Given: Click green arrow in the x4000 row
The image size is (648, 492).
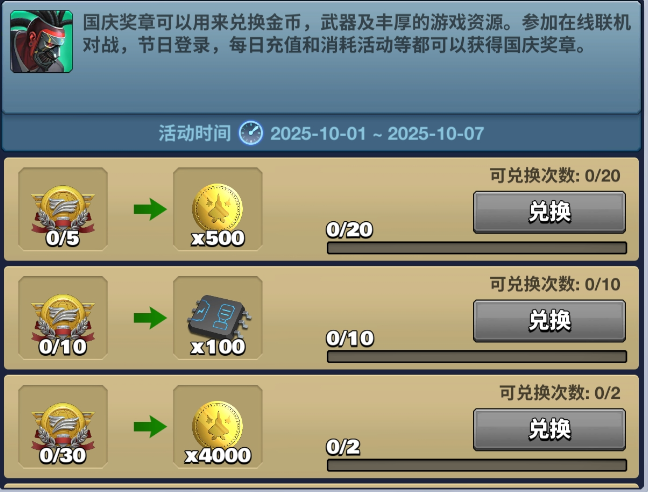Looking at the screenshot, I should (x=150, y=426).
